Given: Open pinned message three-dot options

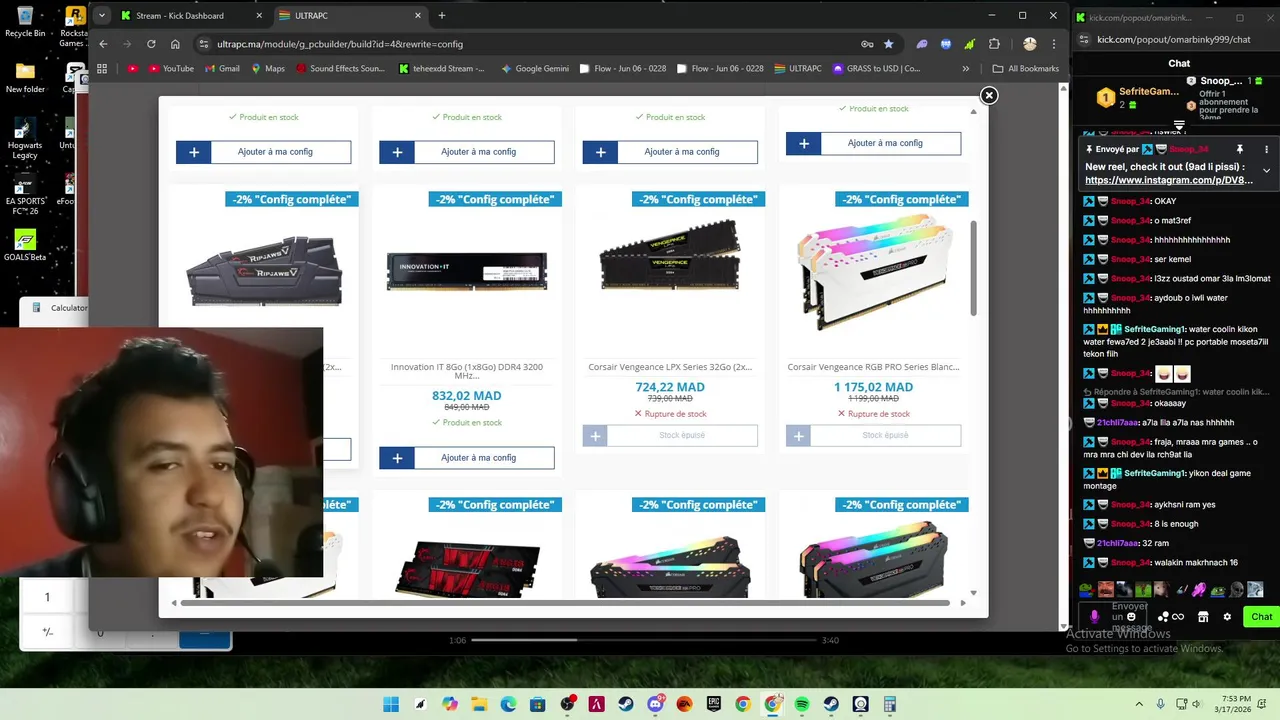Looking at the screenshot, I should coord(1266,149).
